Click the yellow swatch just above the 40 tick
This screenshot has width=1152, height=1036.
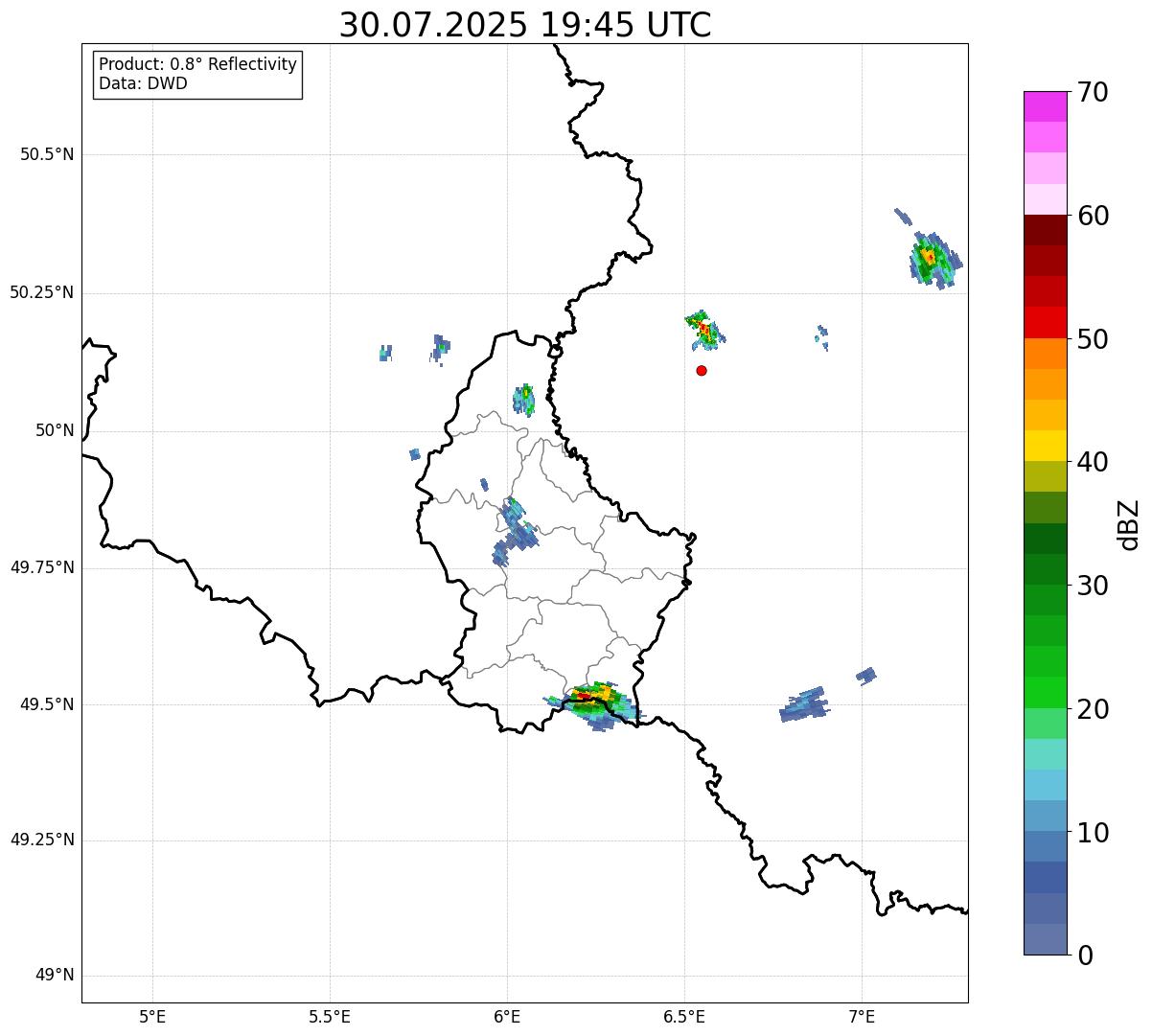(1046, 446)
